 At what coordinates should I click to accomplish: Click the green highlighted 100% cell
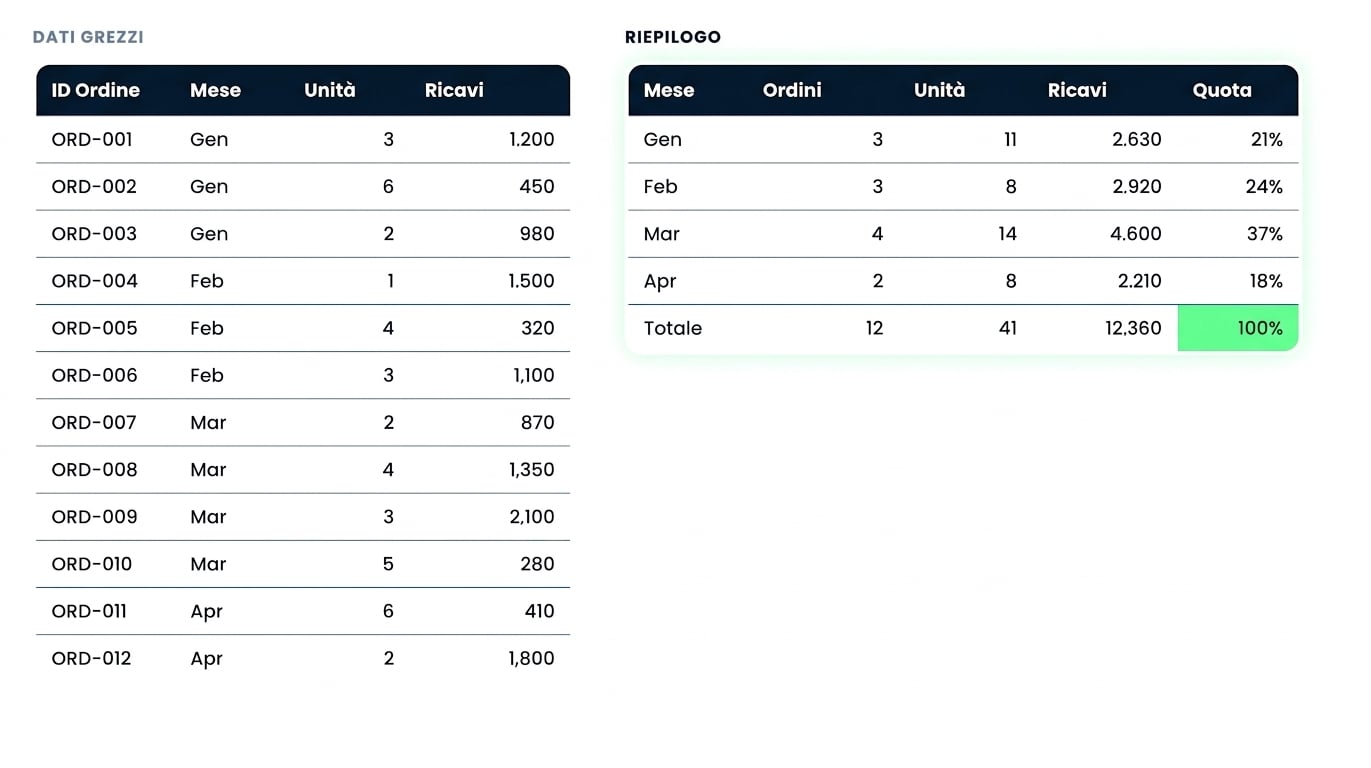tap(1238, 328)
